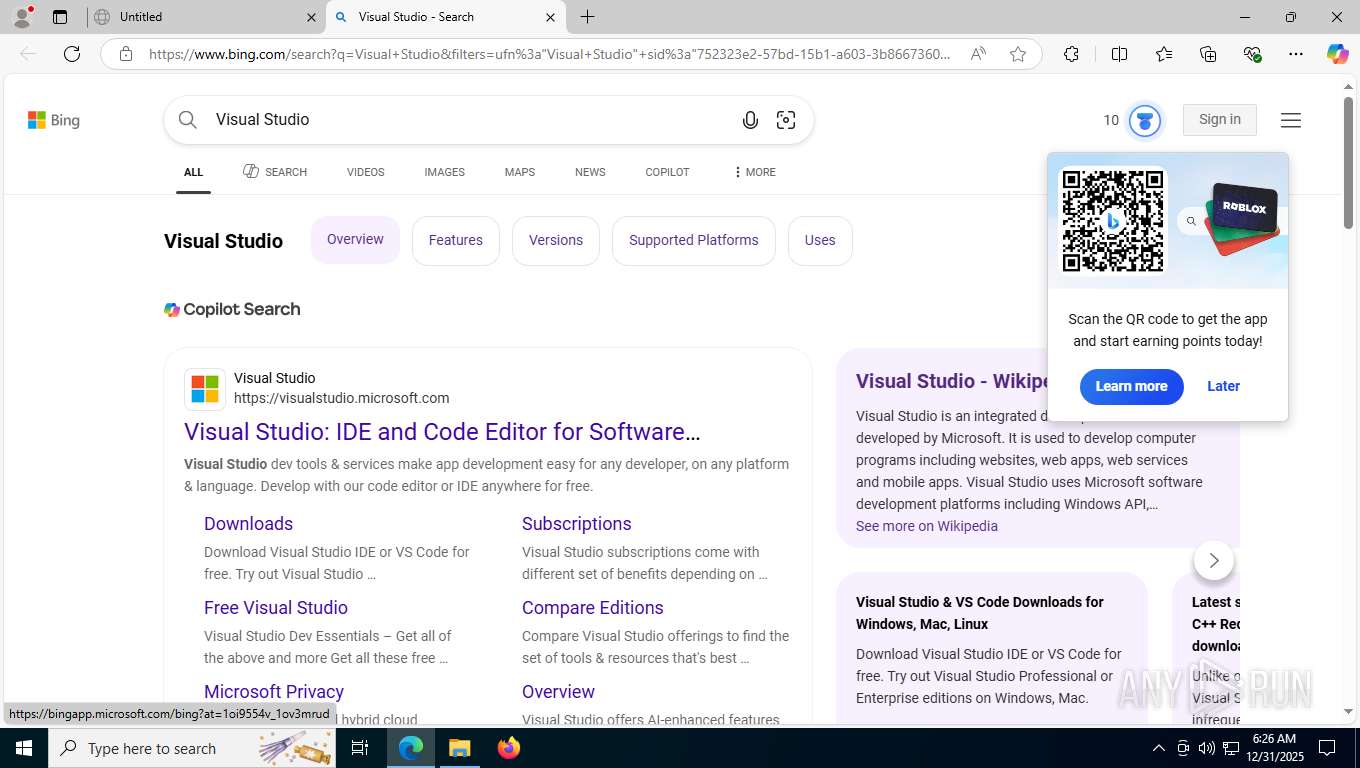Switch to NEWS tab
Image resolution: width=1360 pixels, height=768 pixels.
[x=590, y=172]
